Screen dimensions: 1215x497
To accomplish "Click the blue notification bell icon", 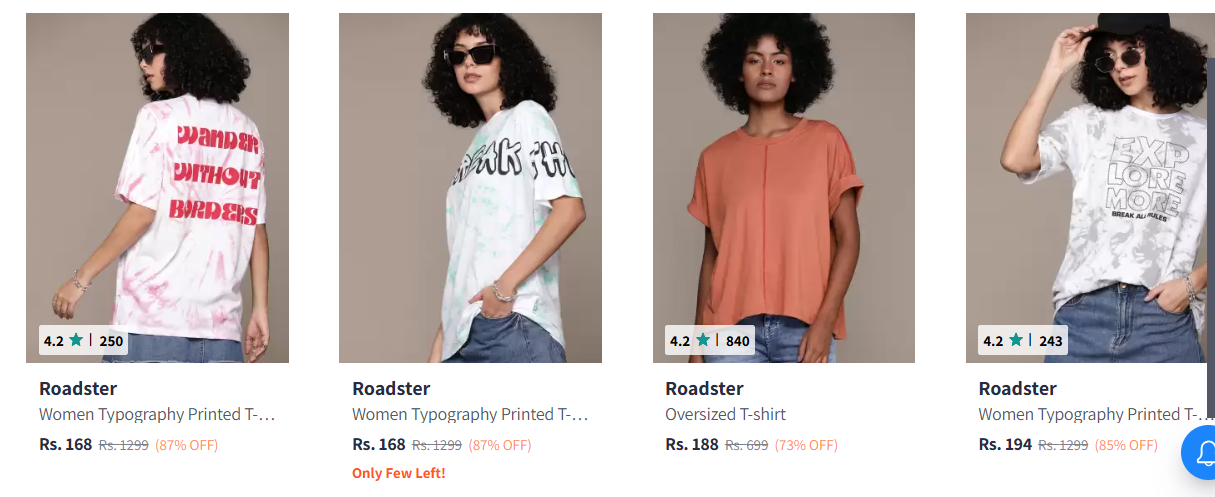I will click(1200, 453).
